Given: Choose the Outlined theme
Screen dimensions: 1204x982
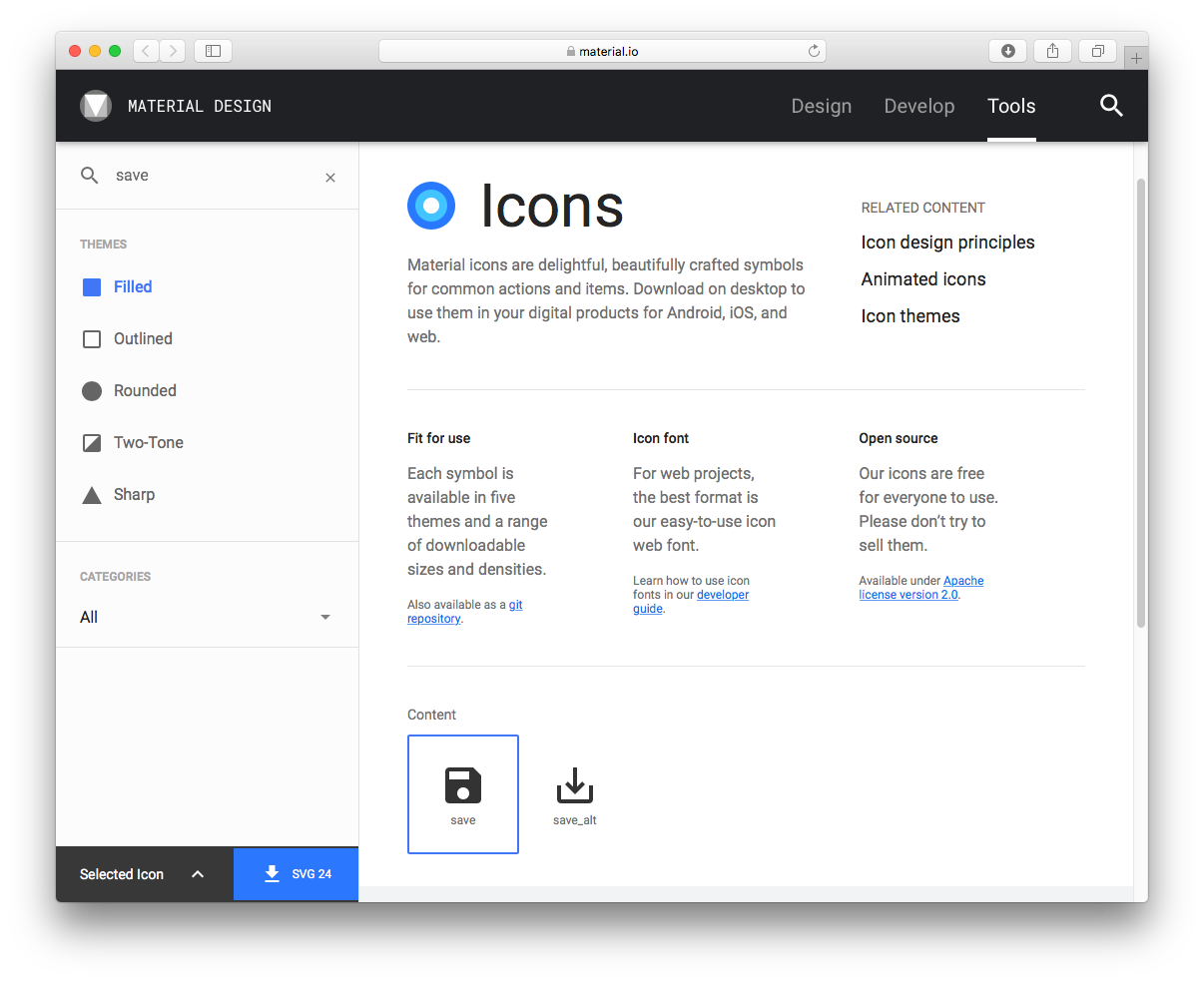Looking at the screenshot, I should [x=128, y=339].
